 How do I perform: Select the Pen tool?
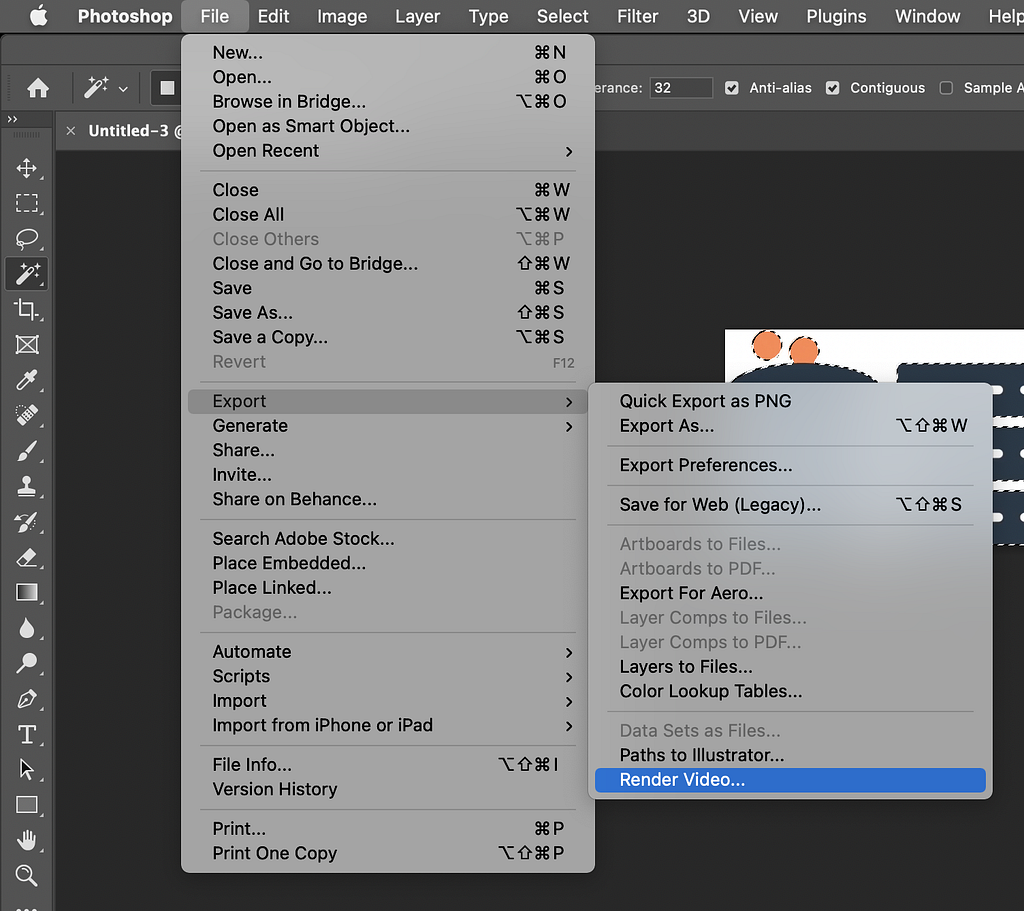[x=26, y=699]
